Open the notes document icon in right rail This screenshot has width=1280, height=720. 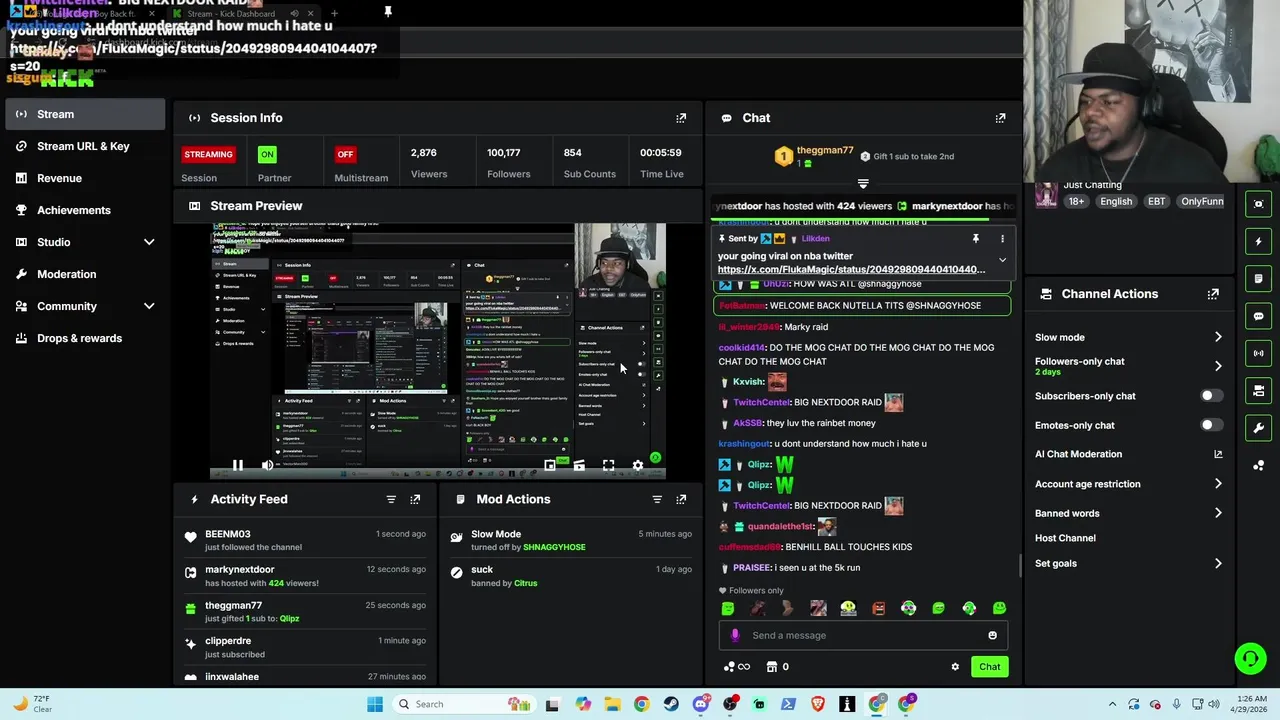tap(1258, 278)
